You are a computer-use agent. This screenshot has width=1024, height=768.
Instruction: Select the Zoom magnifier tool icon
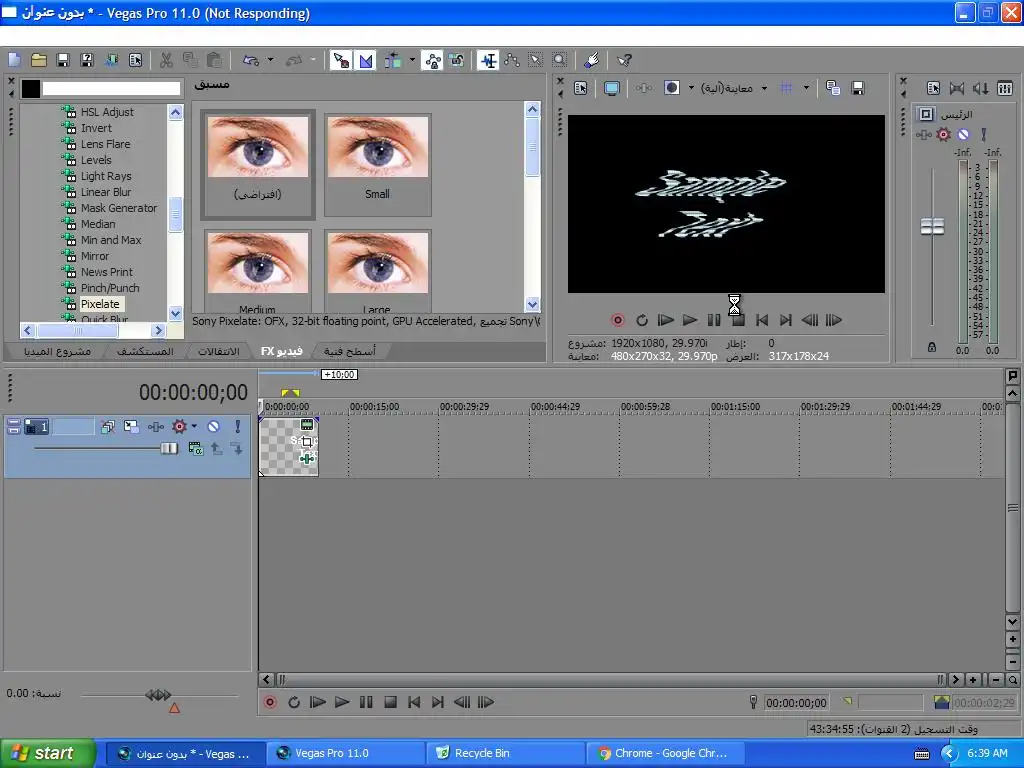coord(560,60)
